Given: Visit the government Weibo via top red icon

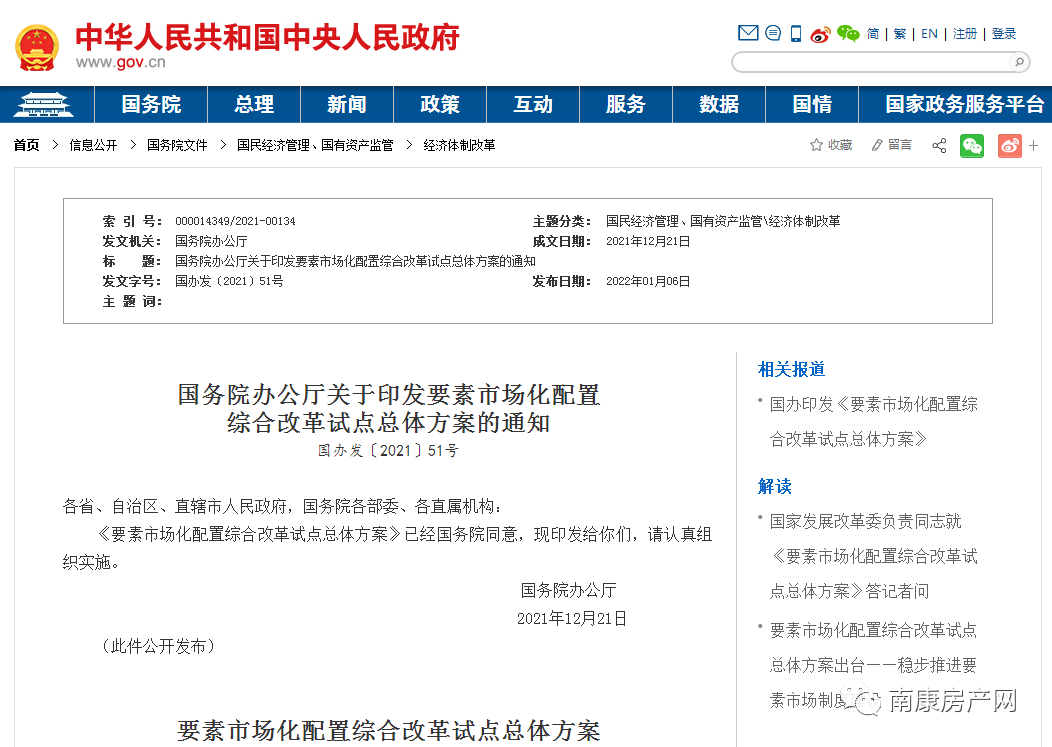Looking at the screenshot, I should [820, 33].
